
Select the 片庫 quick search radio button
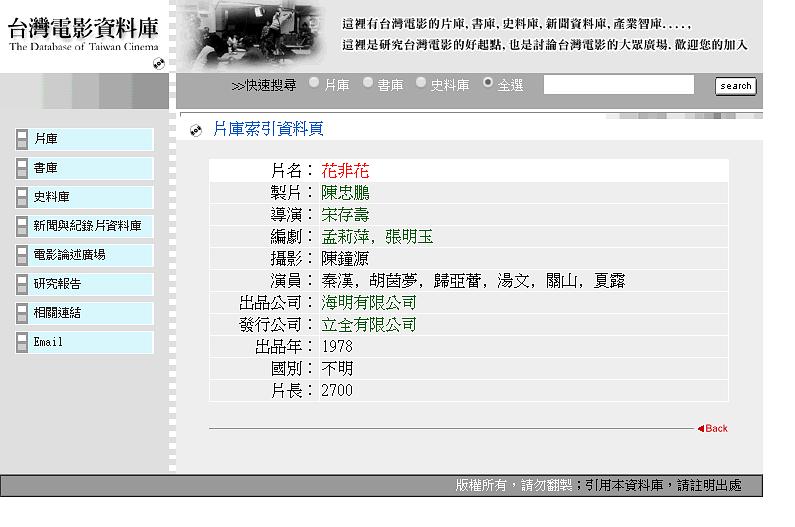point(315,84)
